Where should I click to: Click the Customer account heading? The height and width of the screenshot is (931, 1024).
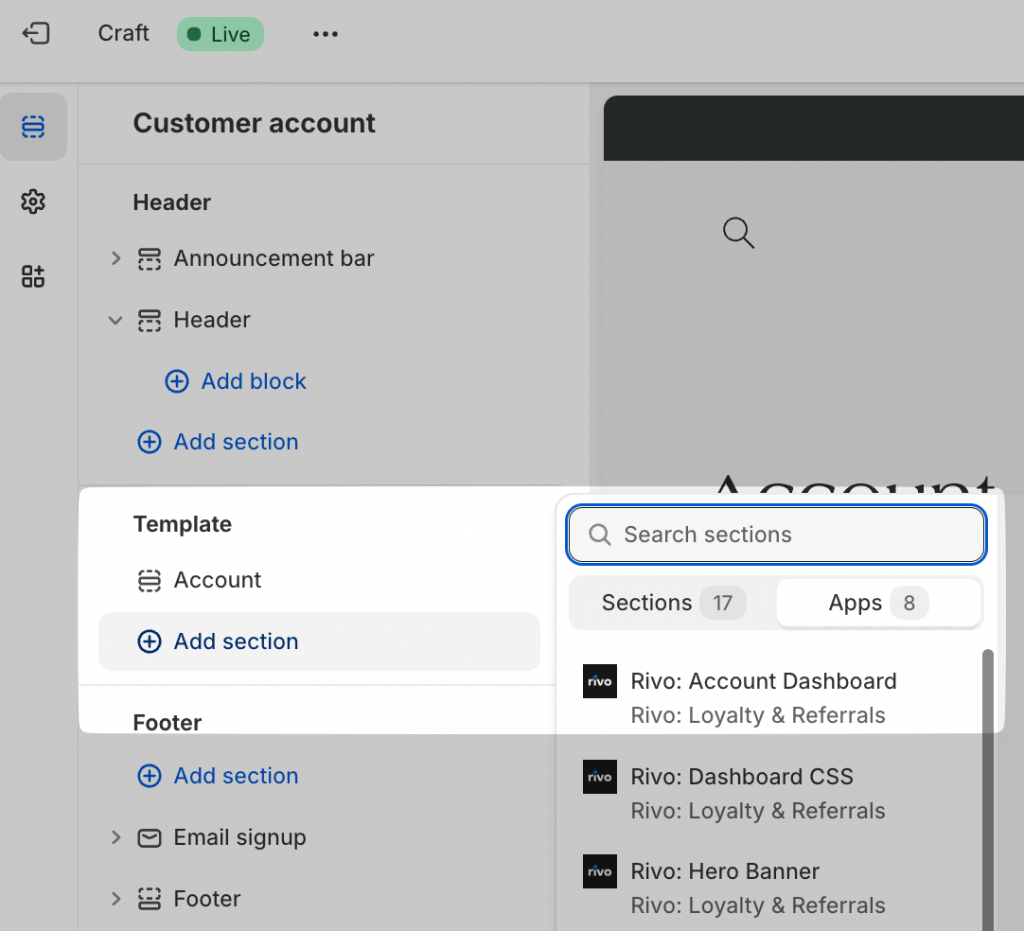click(x=254, y=123)
